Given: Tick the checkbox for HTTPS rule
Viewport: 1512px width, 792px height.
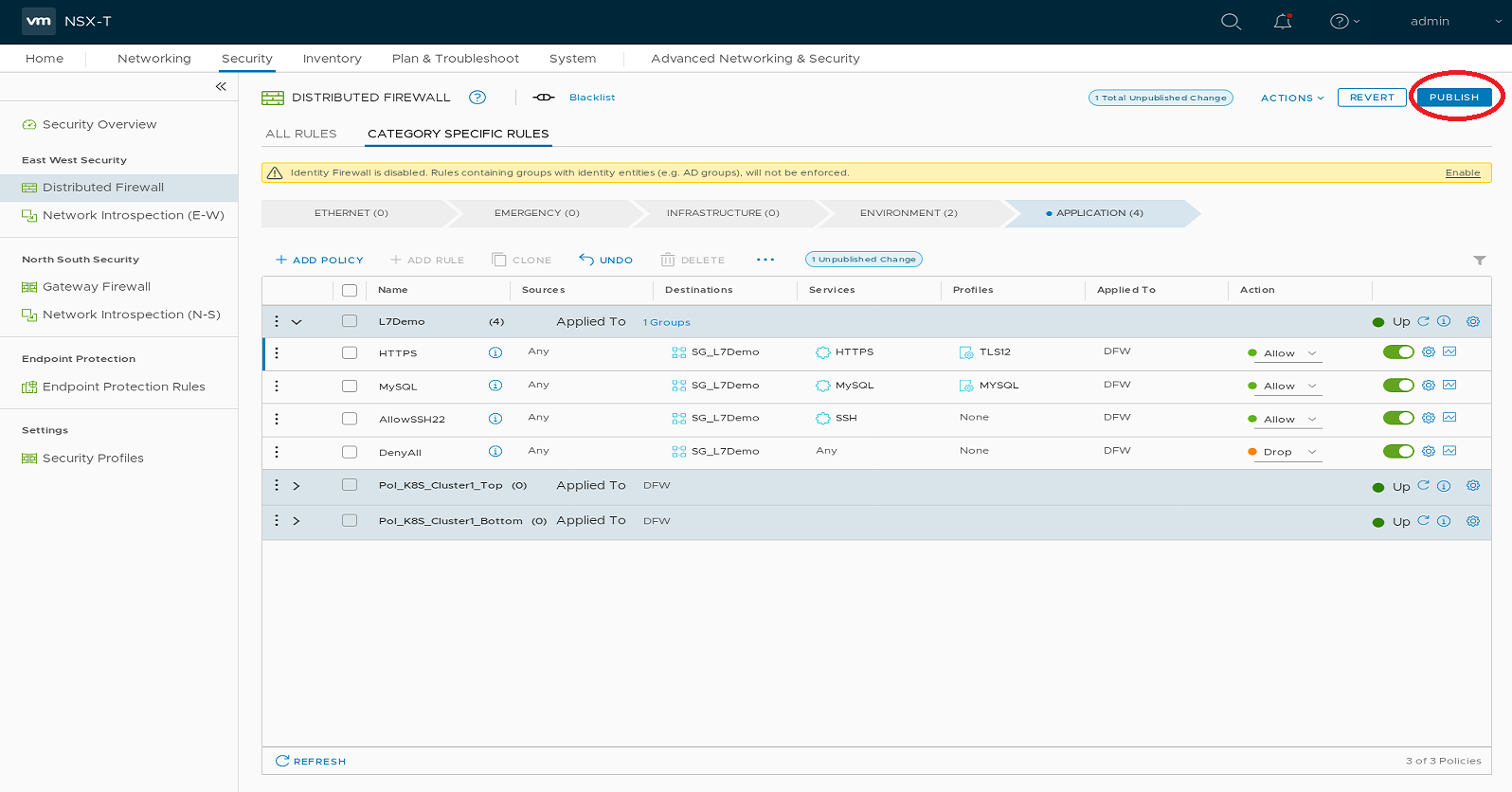Looking at the screenshot, I should [350, 353].
